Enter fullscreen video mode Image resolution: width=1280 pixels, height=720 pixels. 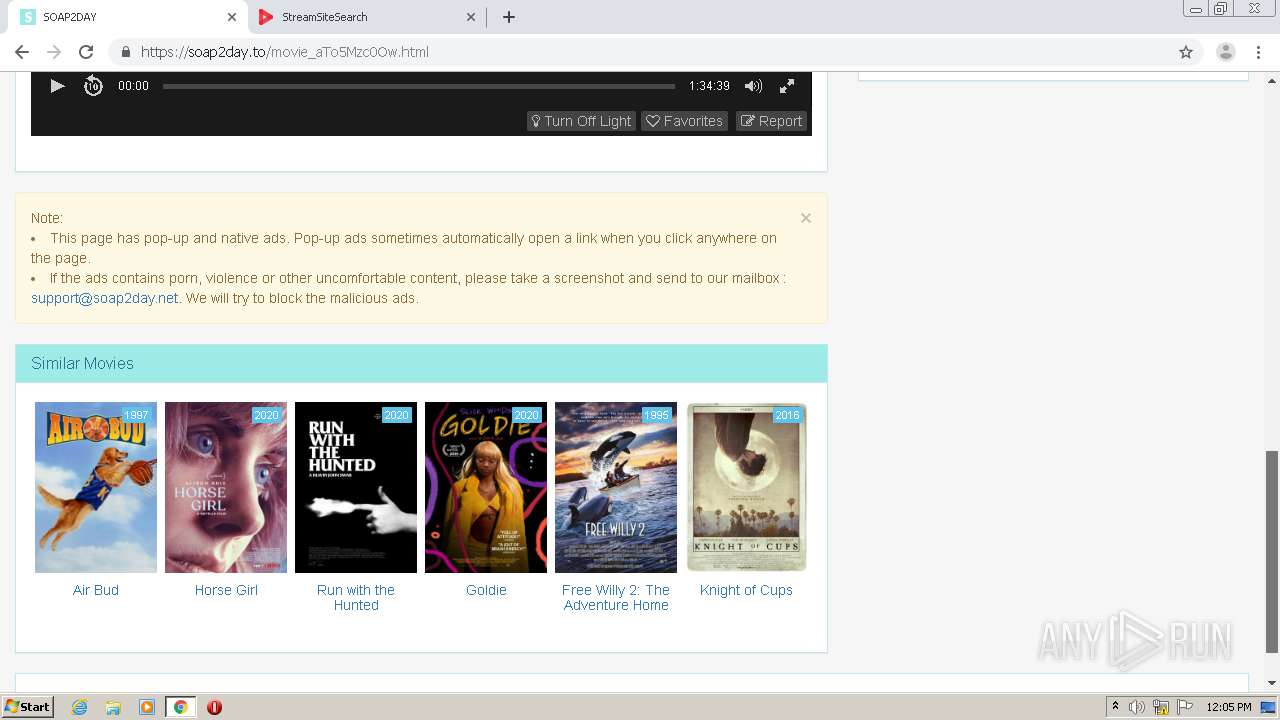787,86
